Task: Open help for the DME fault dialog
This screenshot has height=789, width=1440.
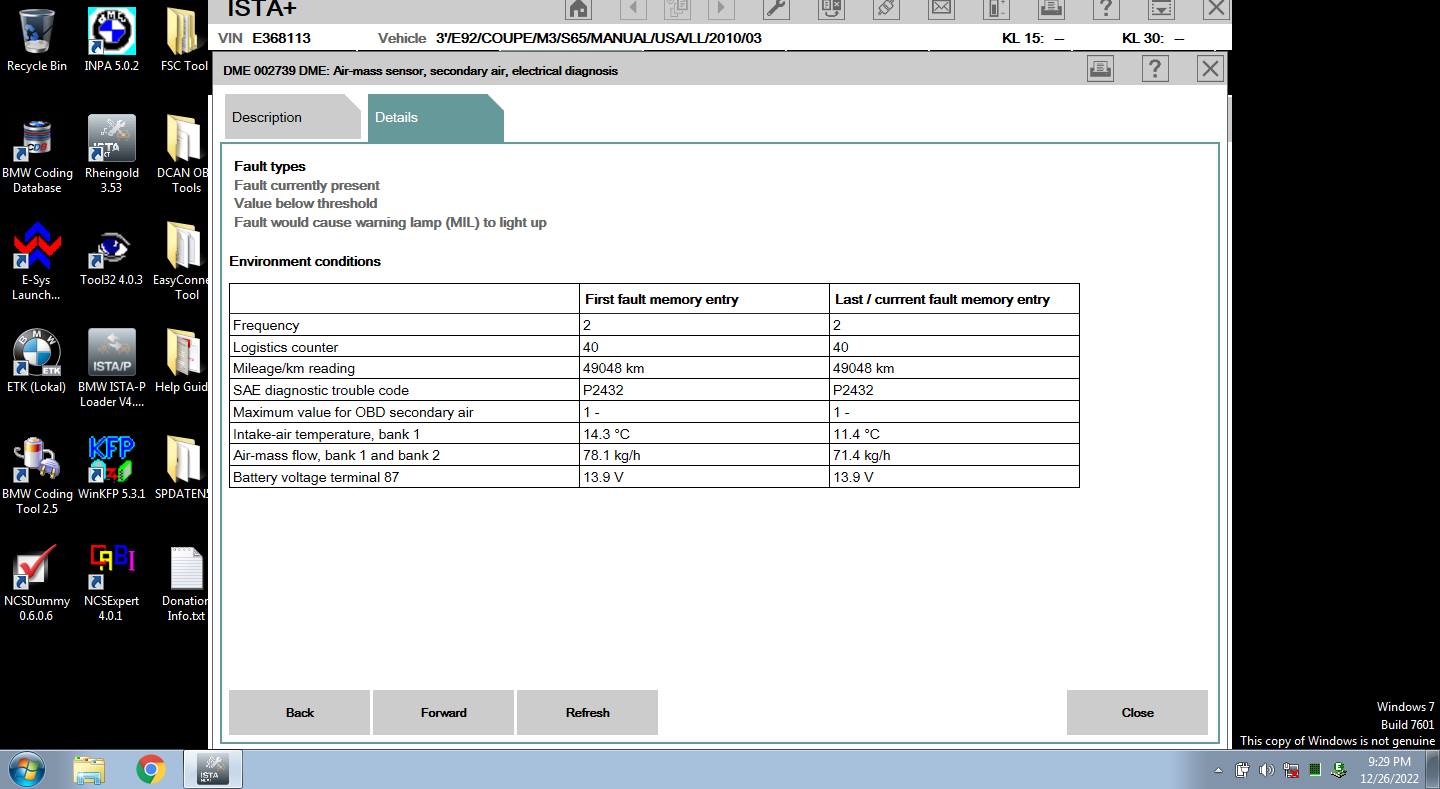Action: pos(1155,69)
